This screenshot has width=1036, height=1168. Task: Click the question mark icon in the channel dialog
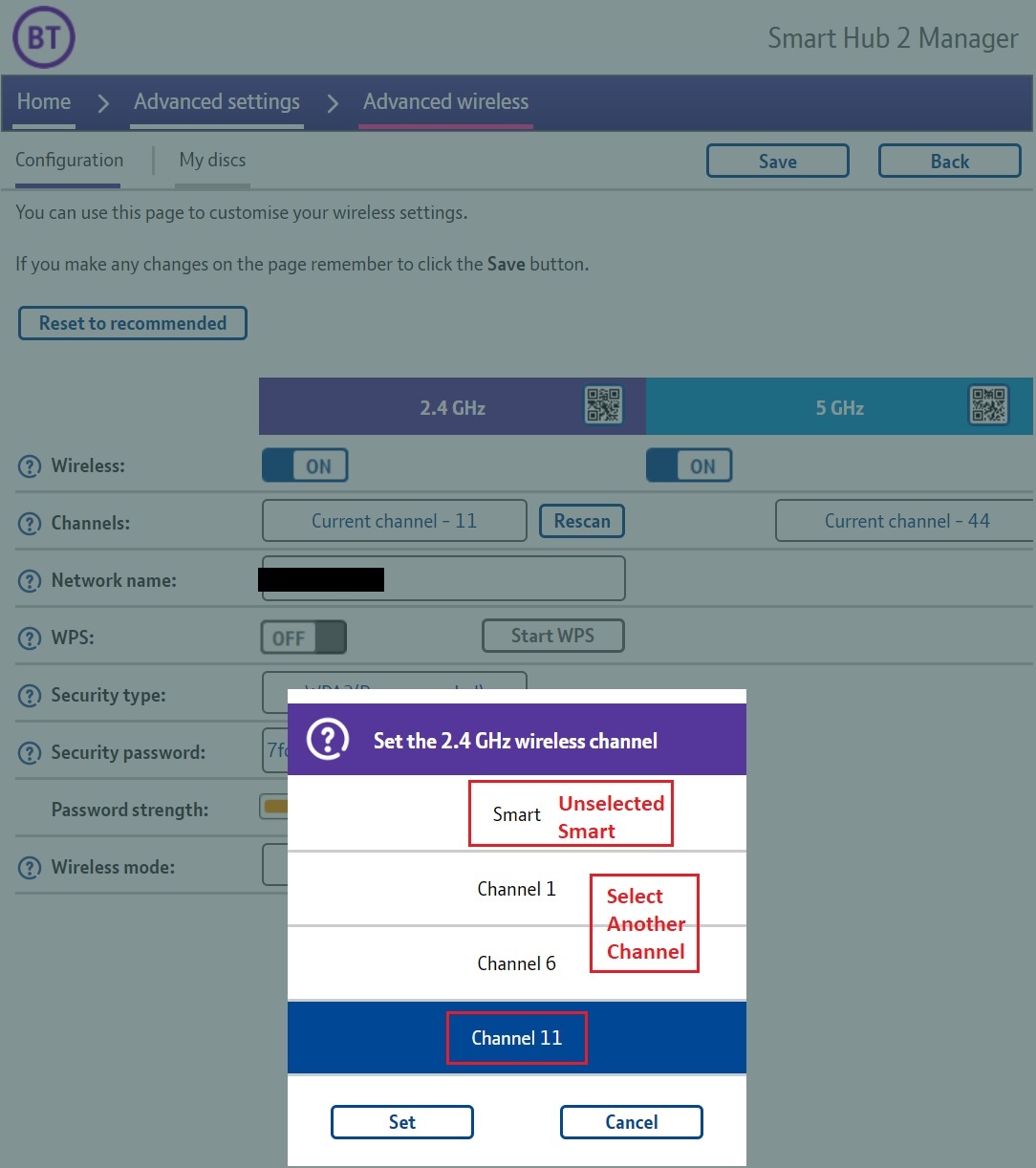point(327,739)
